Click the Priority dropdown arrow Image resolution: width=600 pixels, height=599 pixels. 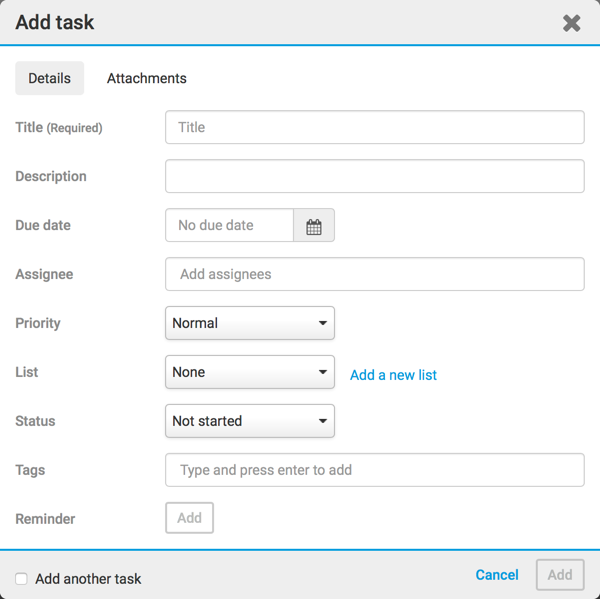pos(323,324)
